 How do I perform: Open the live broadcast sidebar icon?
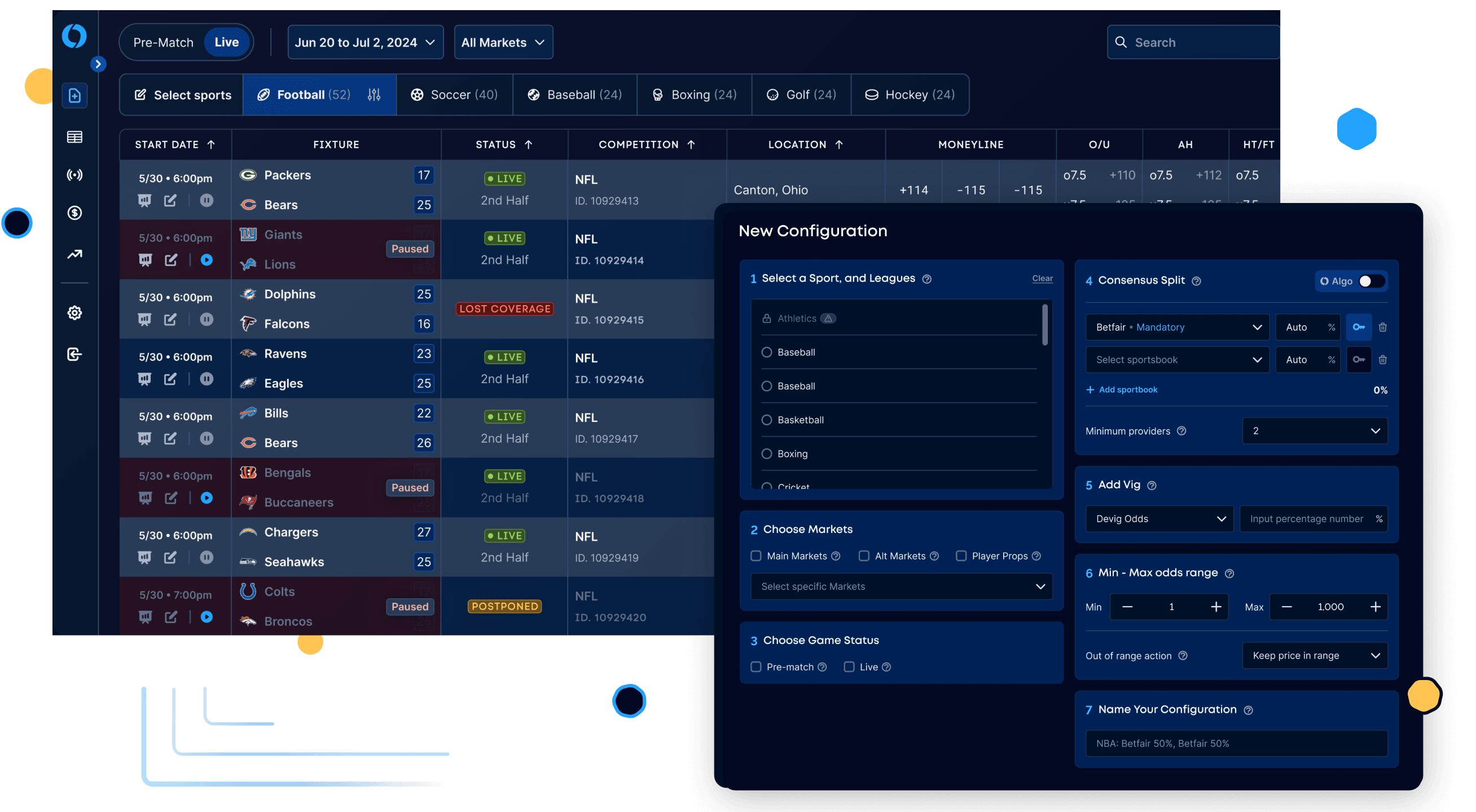point(74,175)
